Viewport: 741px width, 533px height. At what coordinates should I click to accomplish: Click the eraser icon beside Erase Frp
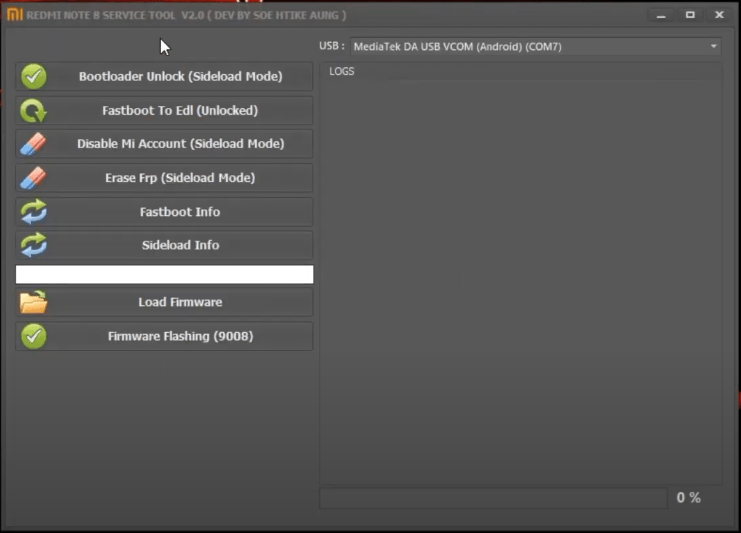pos(34,178)
